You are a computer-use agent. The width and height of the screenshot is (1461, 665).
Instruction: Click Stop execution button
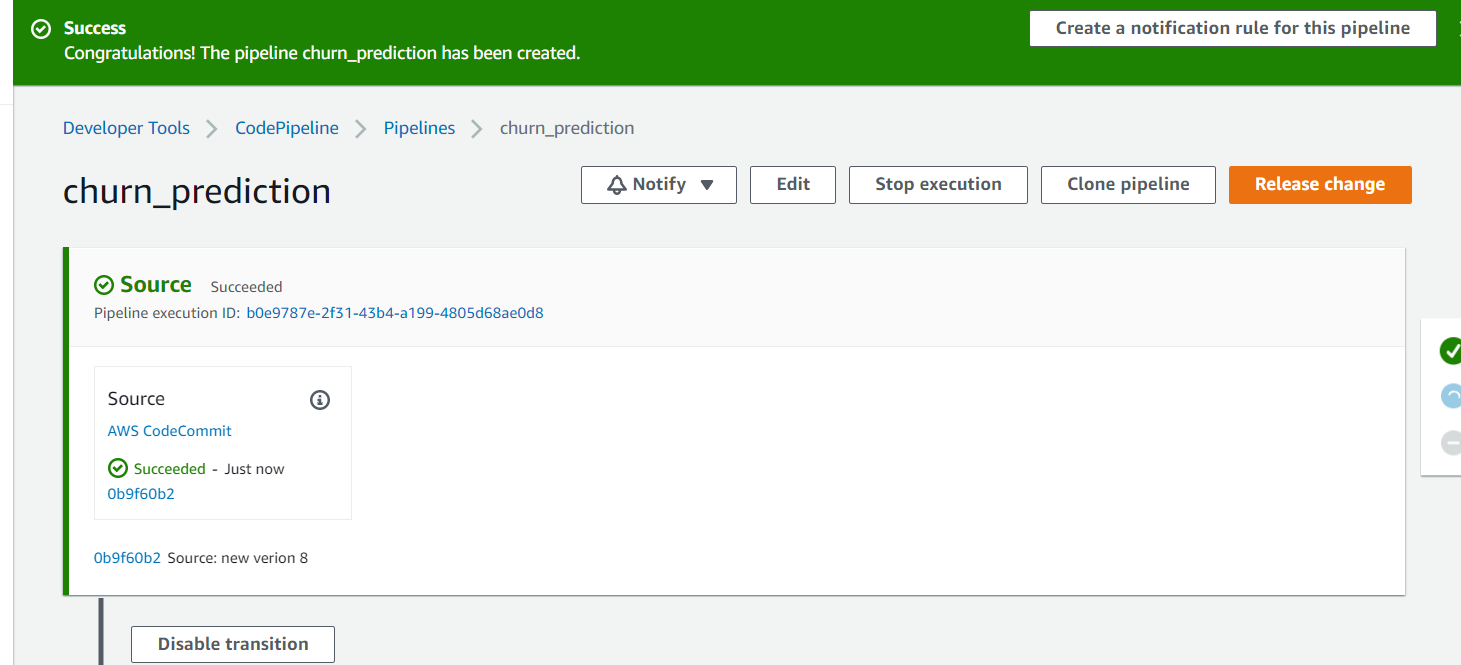(x=938, y=185)
